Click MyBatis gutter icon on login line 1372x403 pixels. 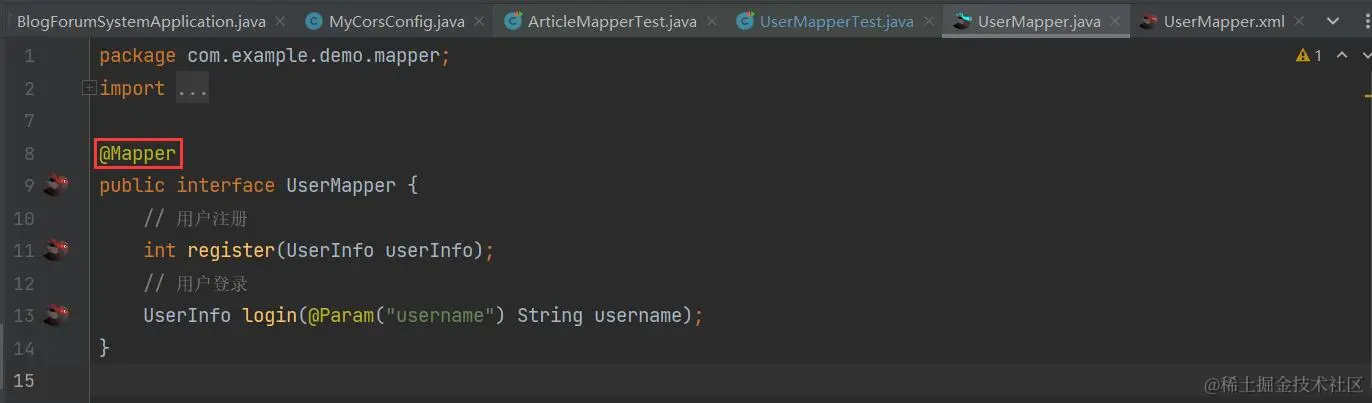57,315
